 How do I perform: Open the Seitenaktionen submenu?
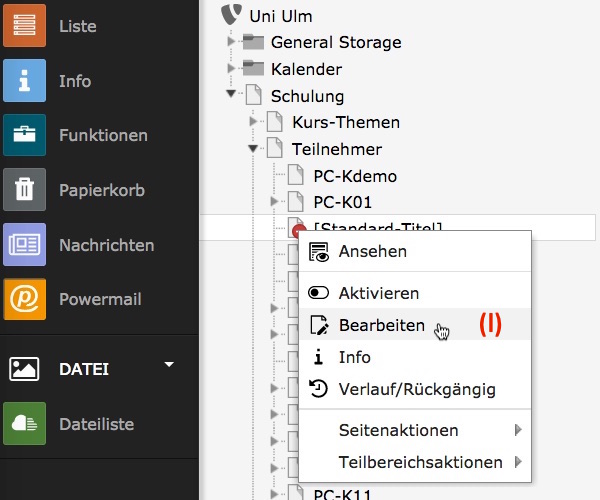click(398, 430)
